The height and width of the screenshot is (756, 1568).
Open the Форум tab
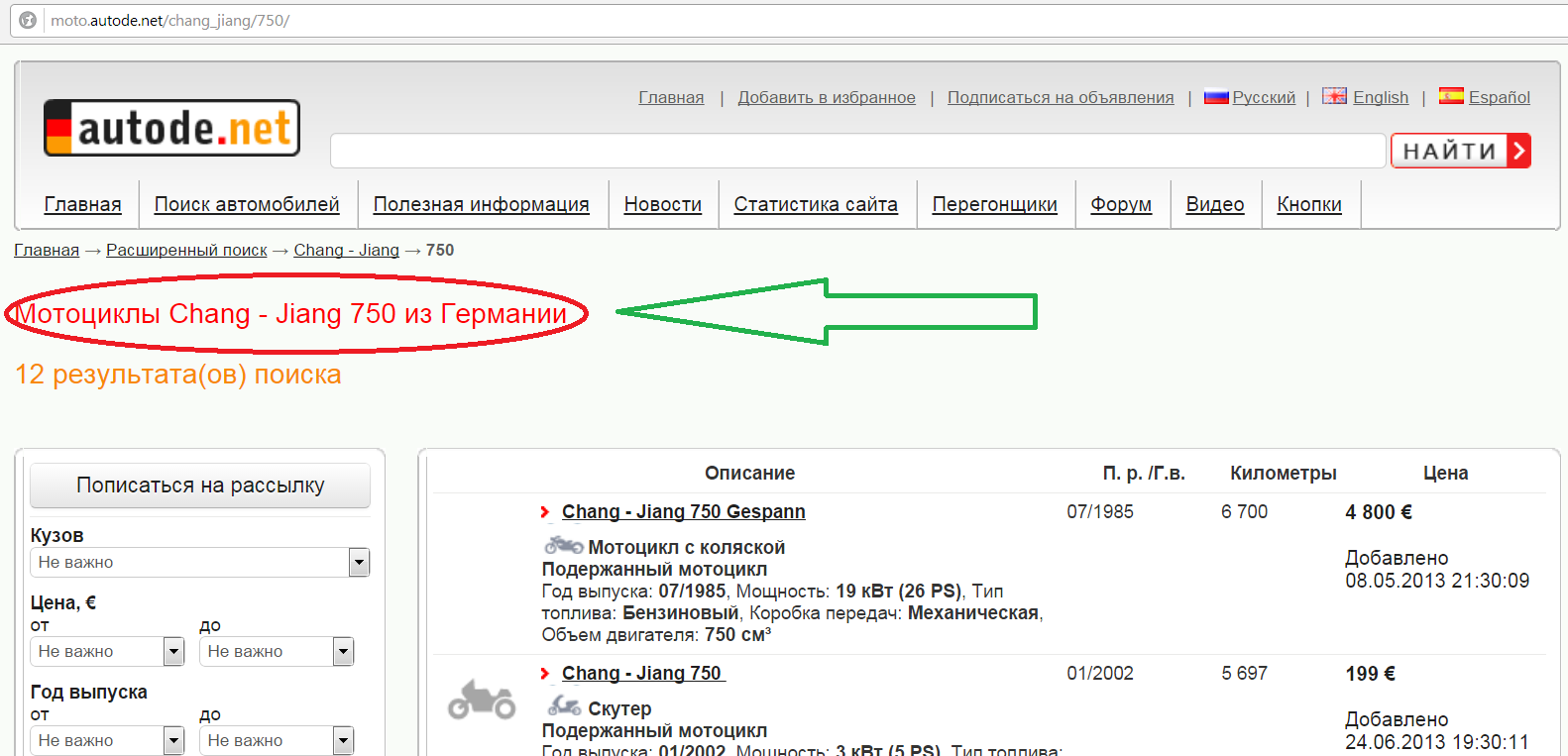[1121, 204]
